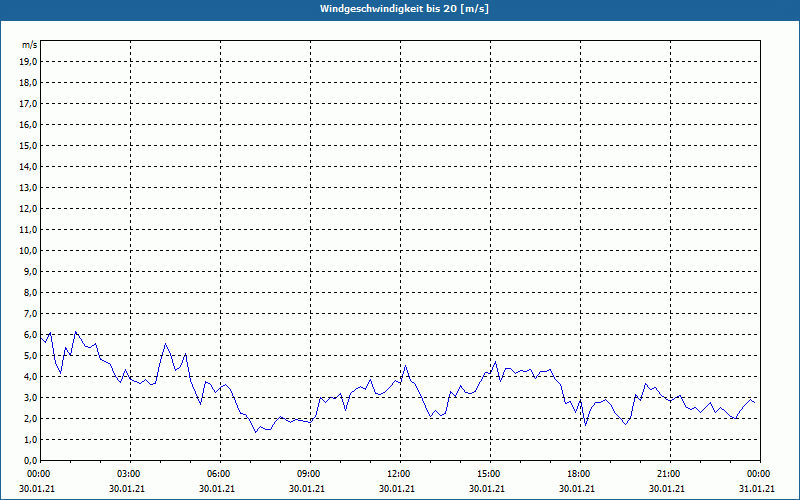Click the "09:00" time label

tap(310, 474)
